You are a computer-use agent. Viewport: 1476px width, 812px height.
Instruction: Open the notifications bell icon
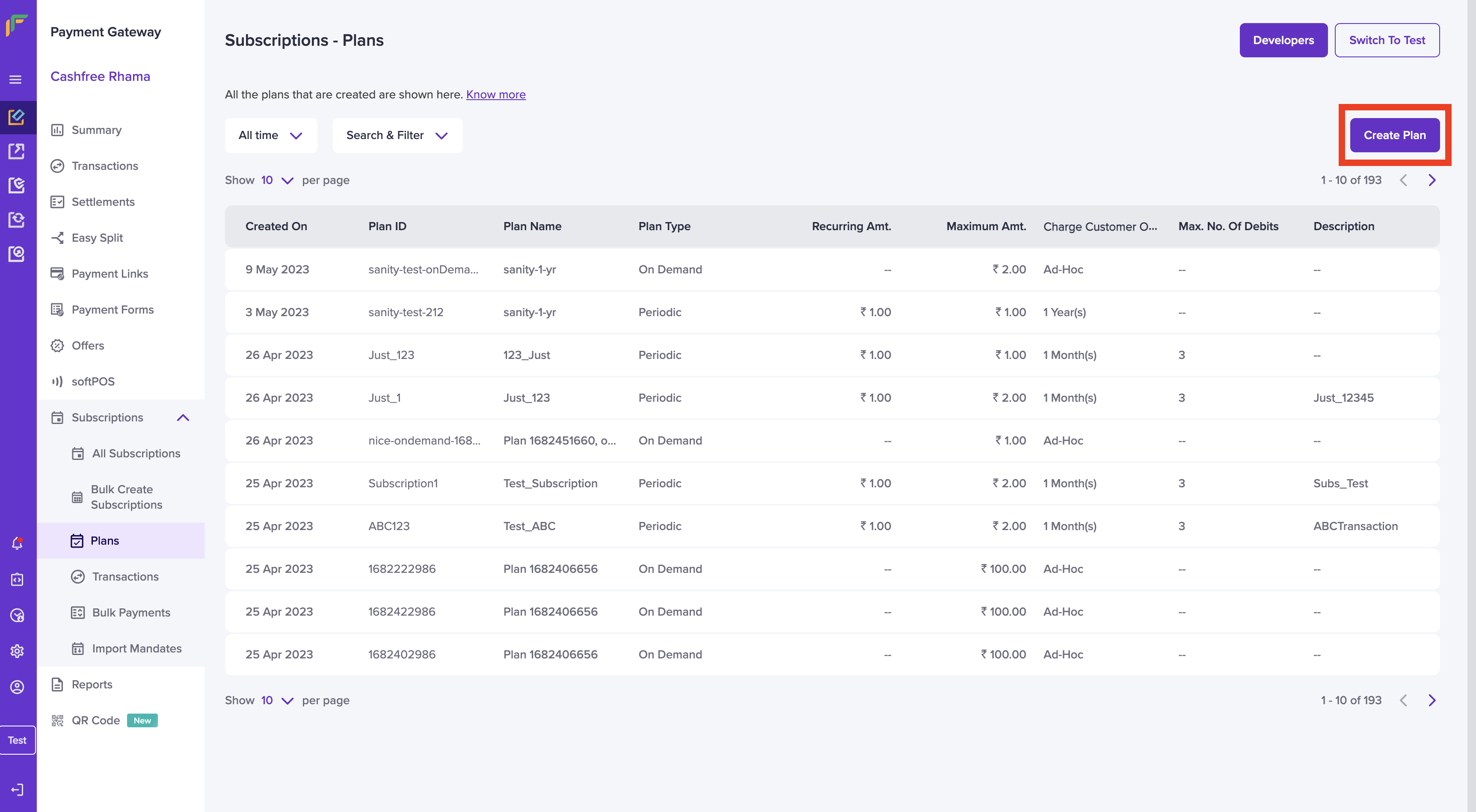pos(17,543)
